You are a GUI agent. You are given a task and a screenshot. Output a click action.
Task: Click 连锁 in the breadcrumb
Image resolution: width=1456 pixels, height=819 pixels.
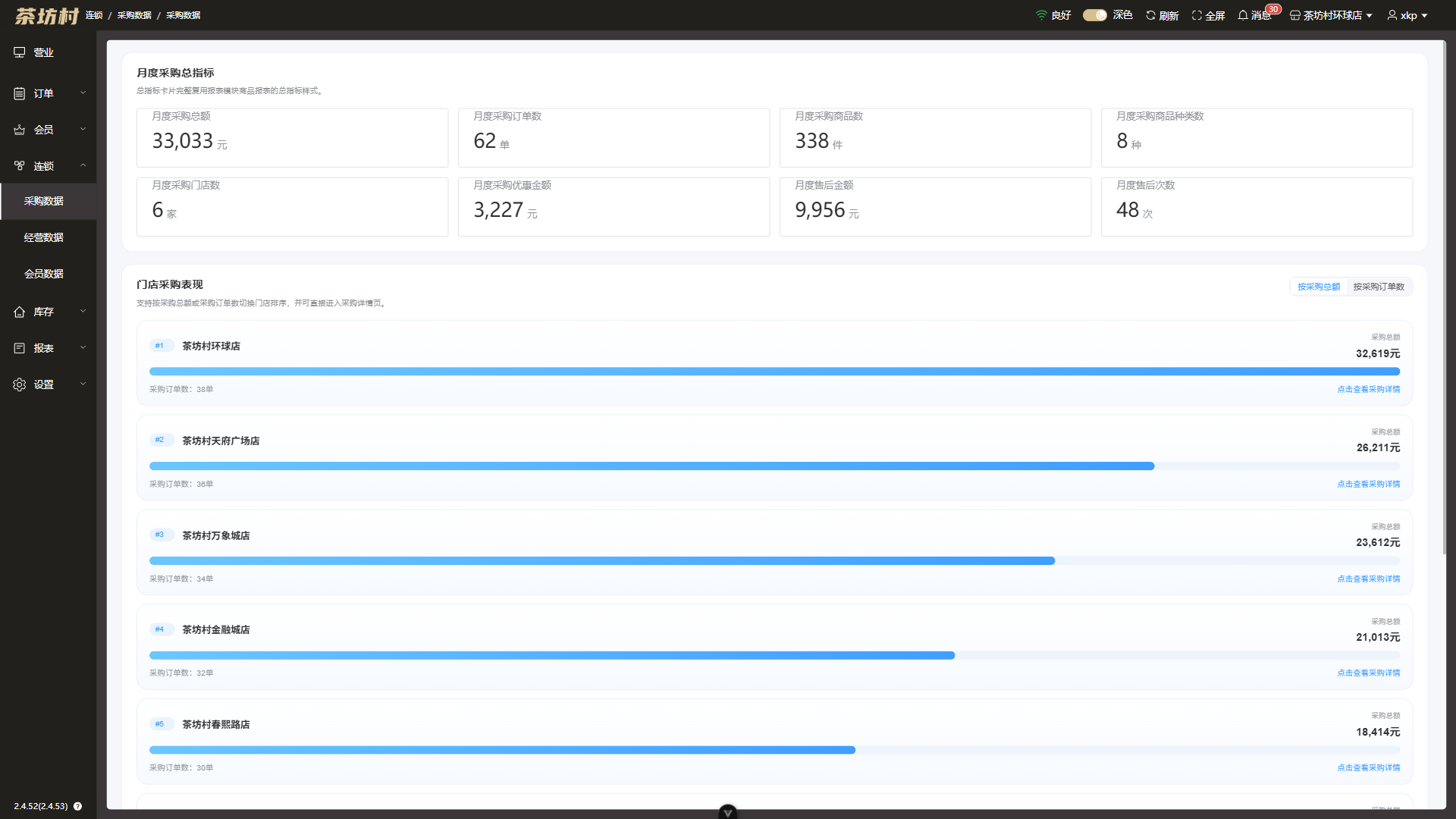pyautogui.click(x=94, y=15)
